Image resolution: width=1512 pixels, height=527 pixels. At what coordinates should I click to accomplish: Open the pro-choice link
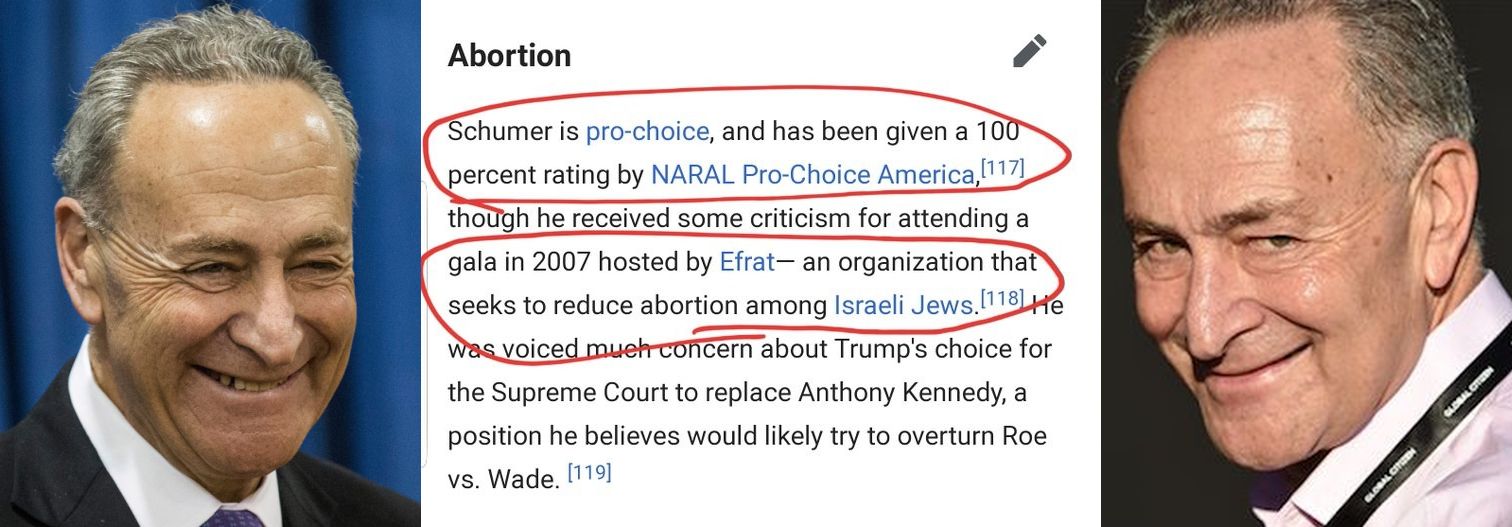click(x=647, y=131)
